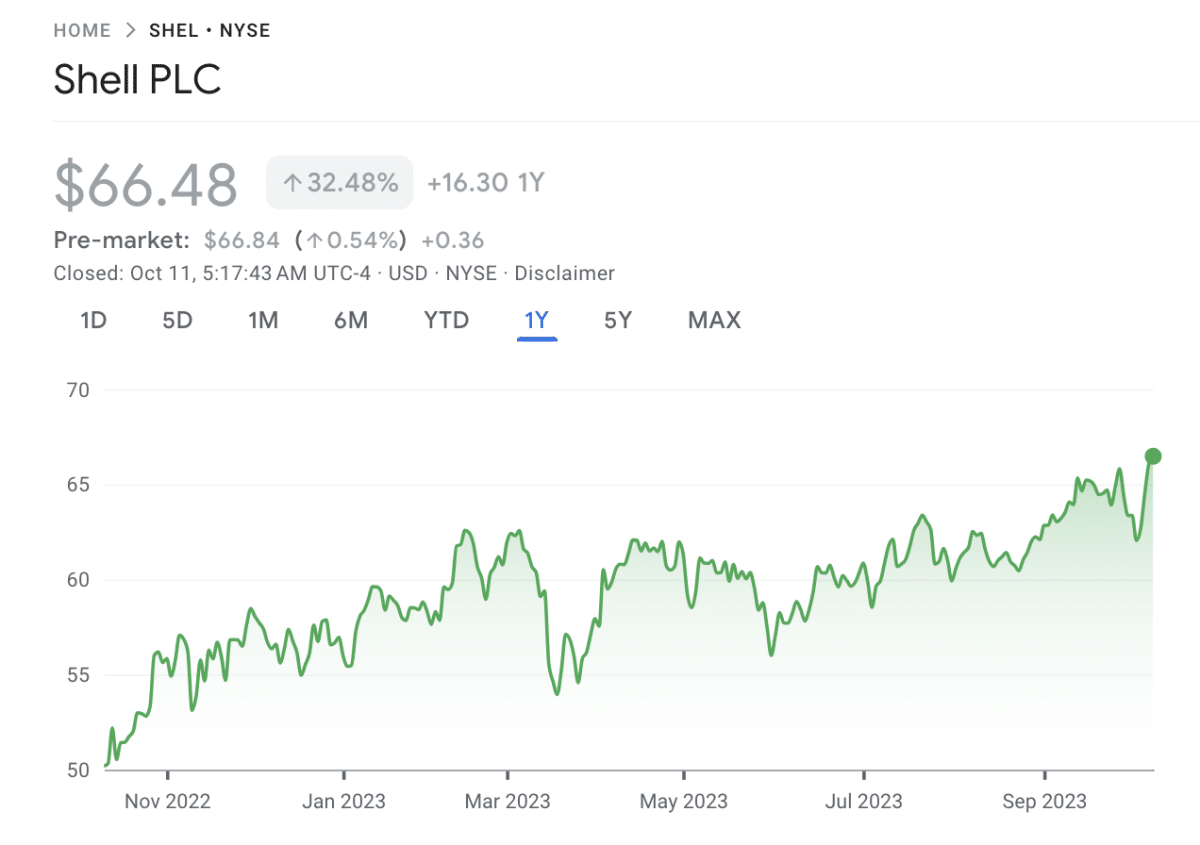Open the YTD performance view
1200x845 pixels.
446,320
